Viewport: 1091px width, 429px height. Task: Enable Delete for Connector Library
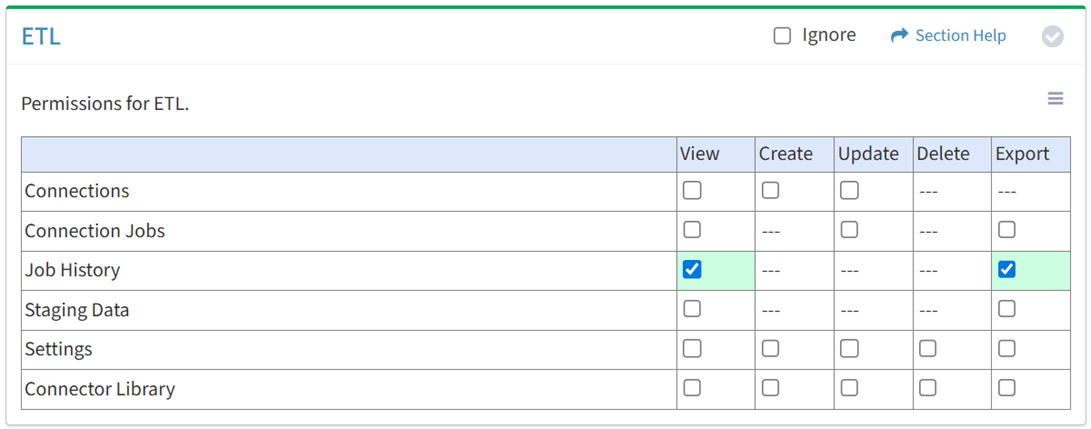point(928,387)
